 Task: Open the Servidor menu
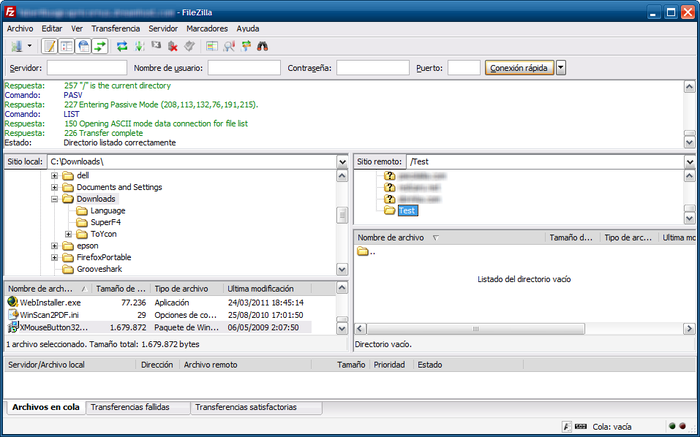coord(163,29)
